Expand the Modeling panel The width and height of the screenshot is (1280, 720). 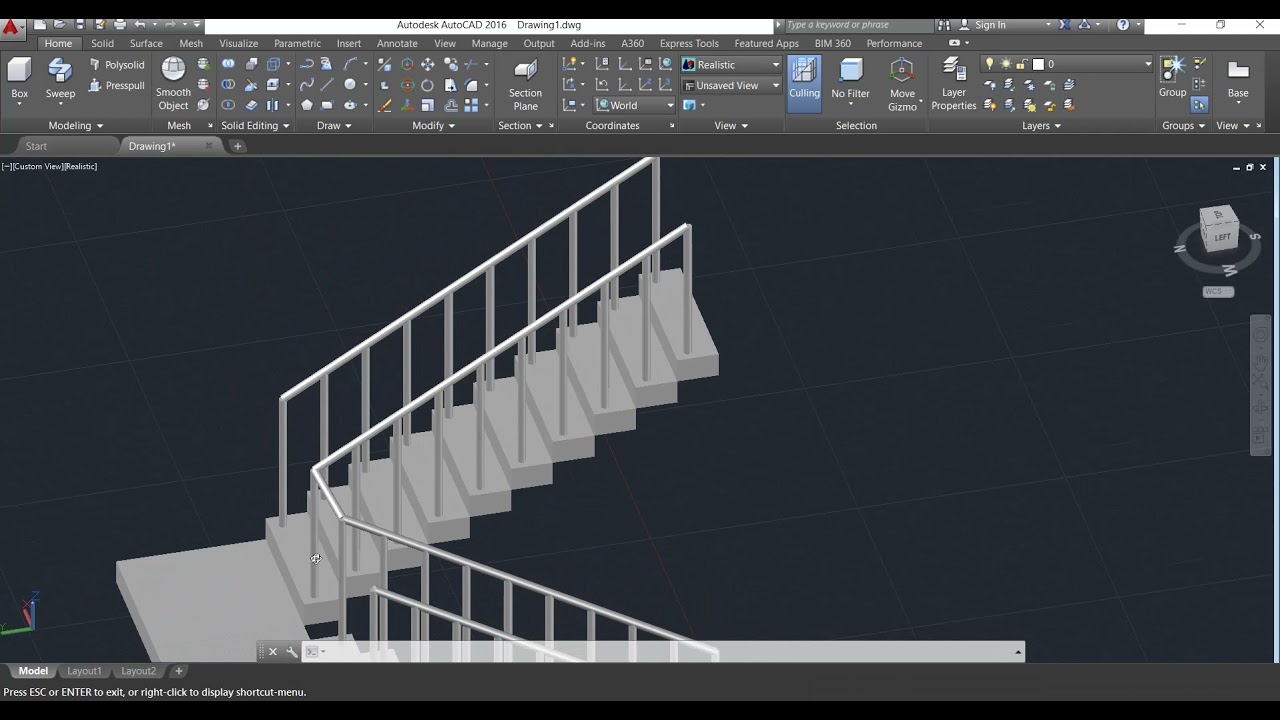coord(76,126)
